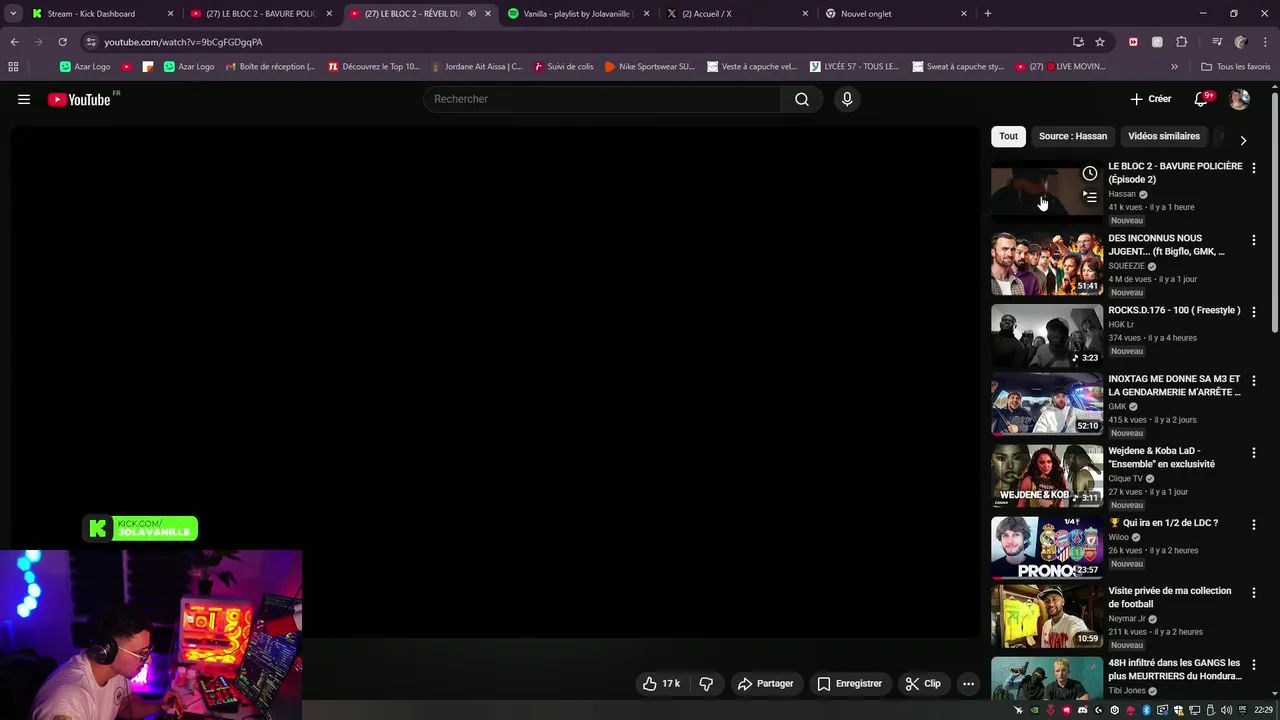Click the Partager button
The height and width of the screenshot is (720, 1280).
click(765, 684)
